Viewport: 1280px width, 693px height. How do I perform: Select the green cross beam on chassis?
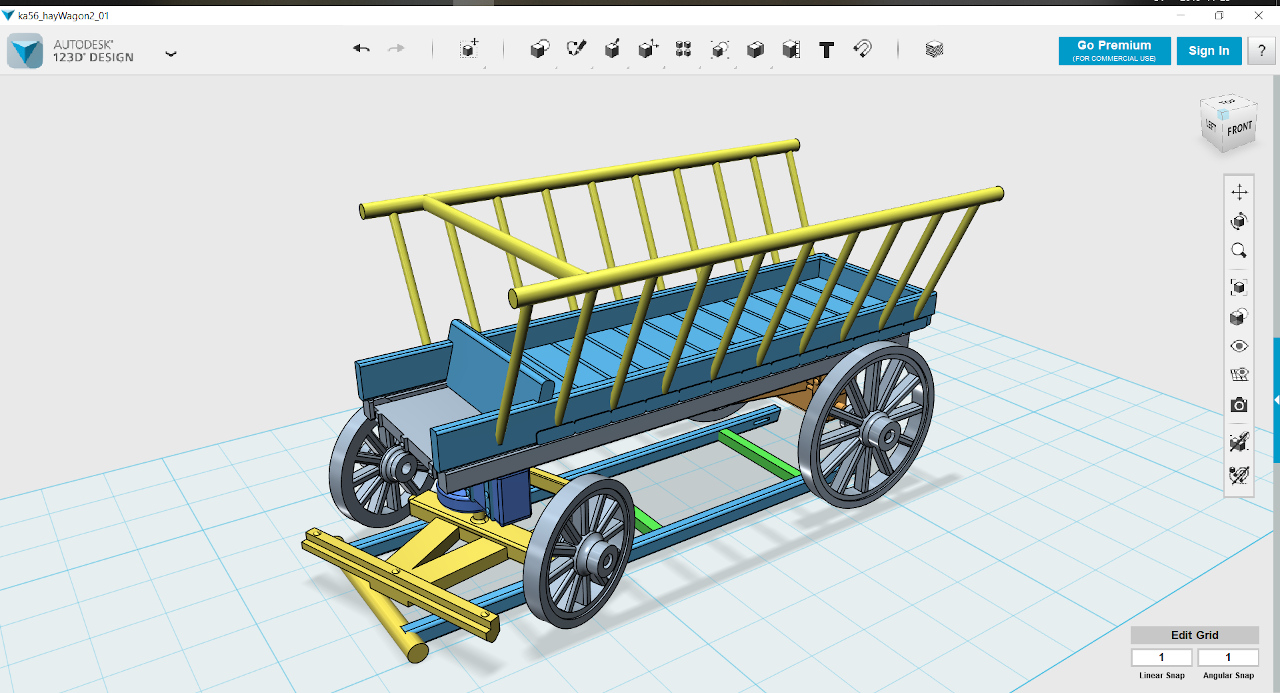(757, 454)
